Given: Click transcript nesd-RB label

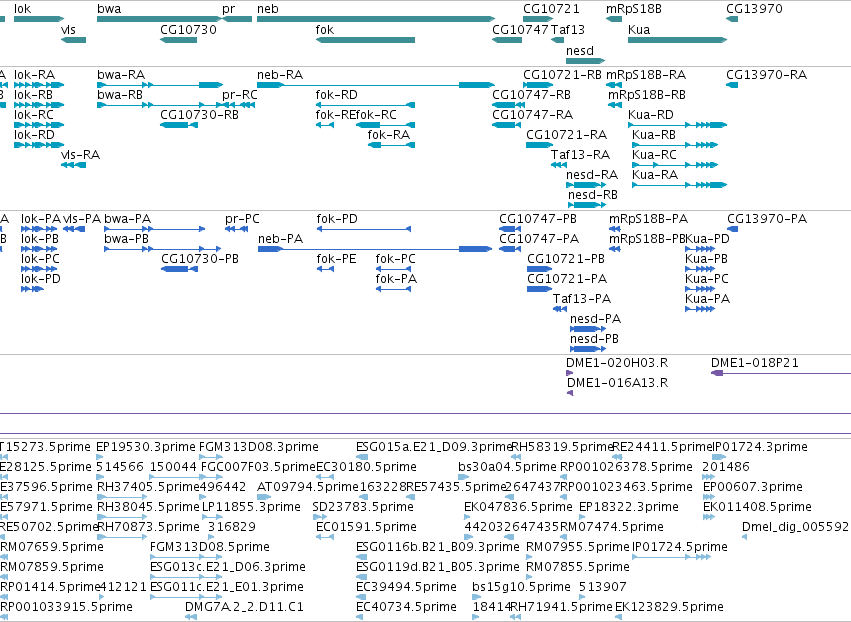Looking at the screenshot, I should point(593,194).
